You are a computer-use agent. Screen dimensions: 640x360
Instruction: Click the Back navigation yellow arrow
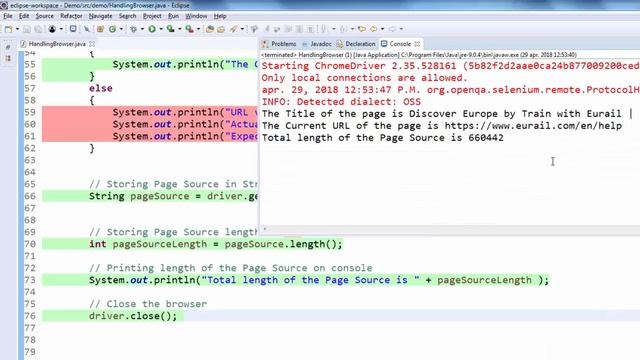click(x=373, y=29)
